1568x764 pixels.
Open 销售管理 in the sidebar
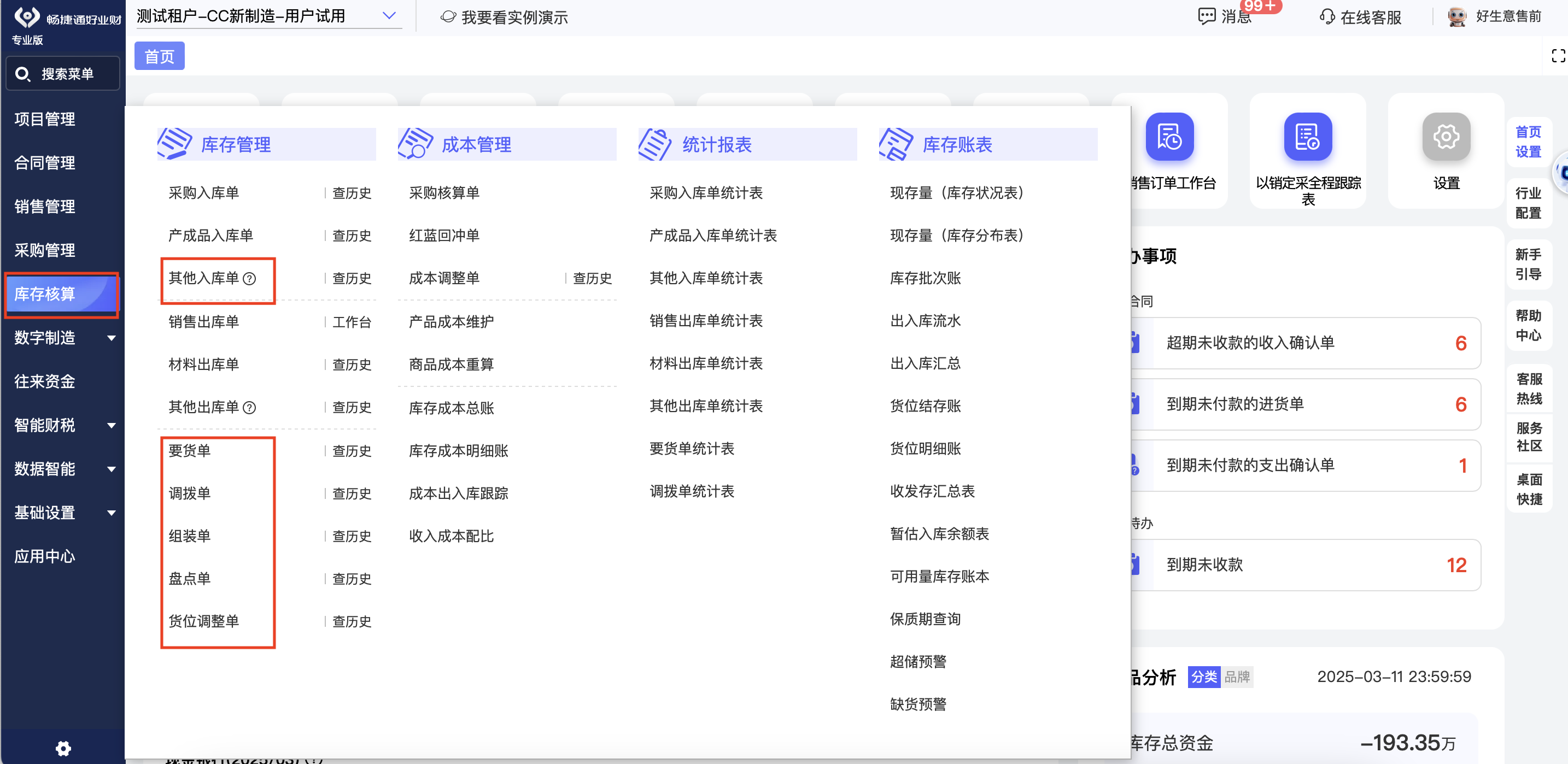coord(45,207)
